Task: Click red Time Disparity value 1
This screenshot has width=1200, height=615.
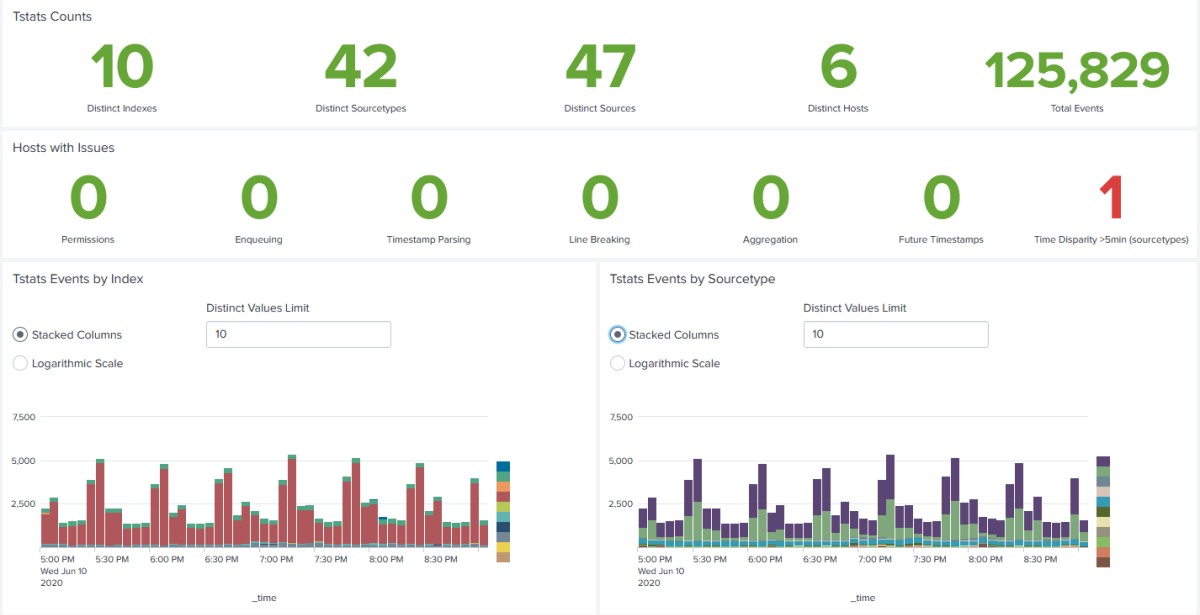Action: [1111, 198]
